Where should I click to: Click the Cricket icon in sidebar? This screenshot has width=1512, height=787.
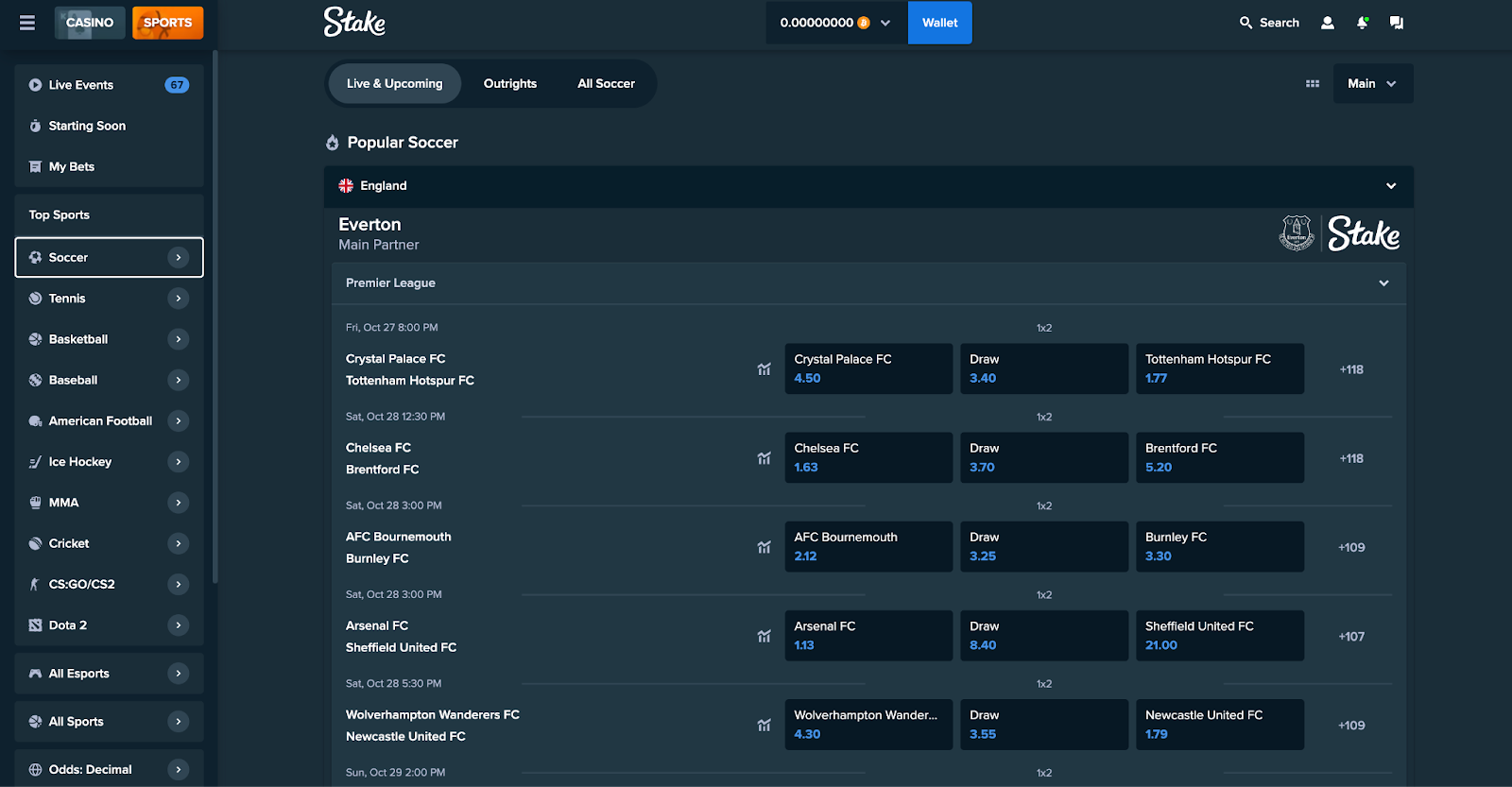[35, 543]
